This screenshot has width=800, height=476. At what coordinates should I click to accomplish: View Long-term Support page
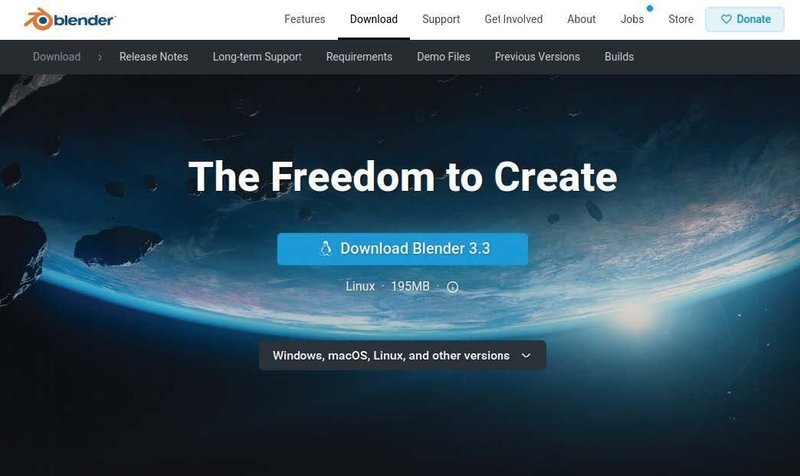click(257, 57)
